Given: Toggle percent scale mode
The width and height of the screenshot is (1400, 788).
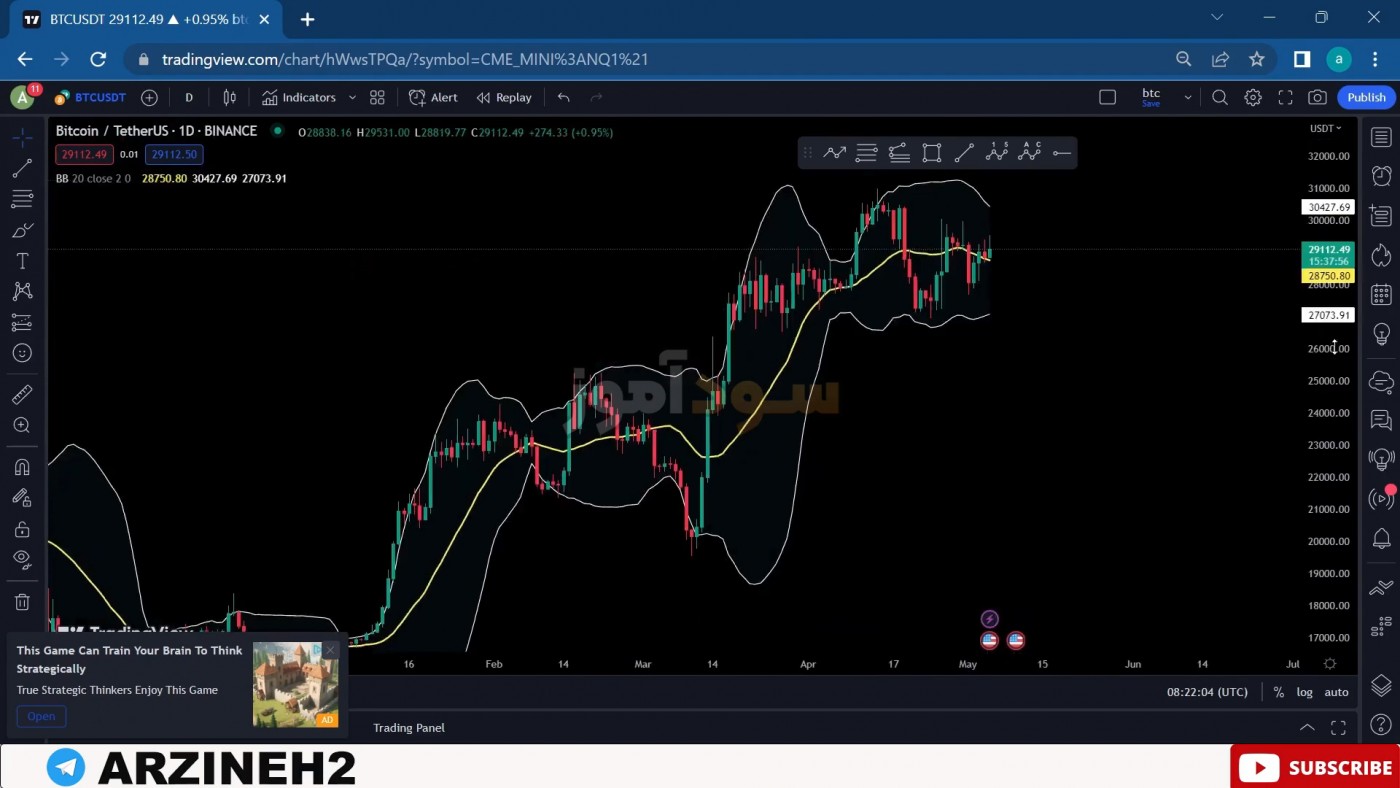Looking at the screenshot, I should click(1279, 692).
